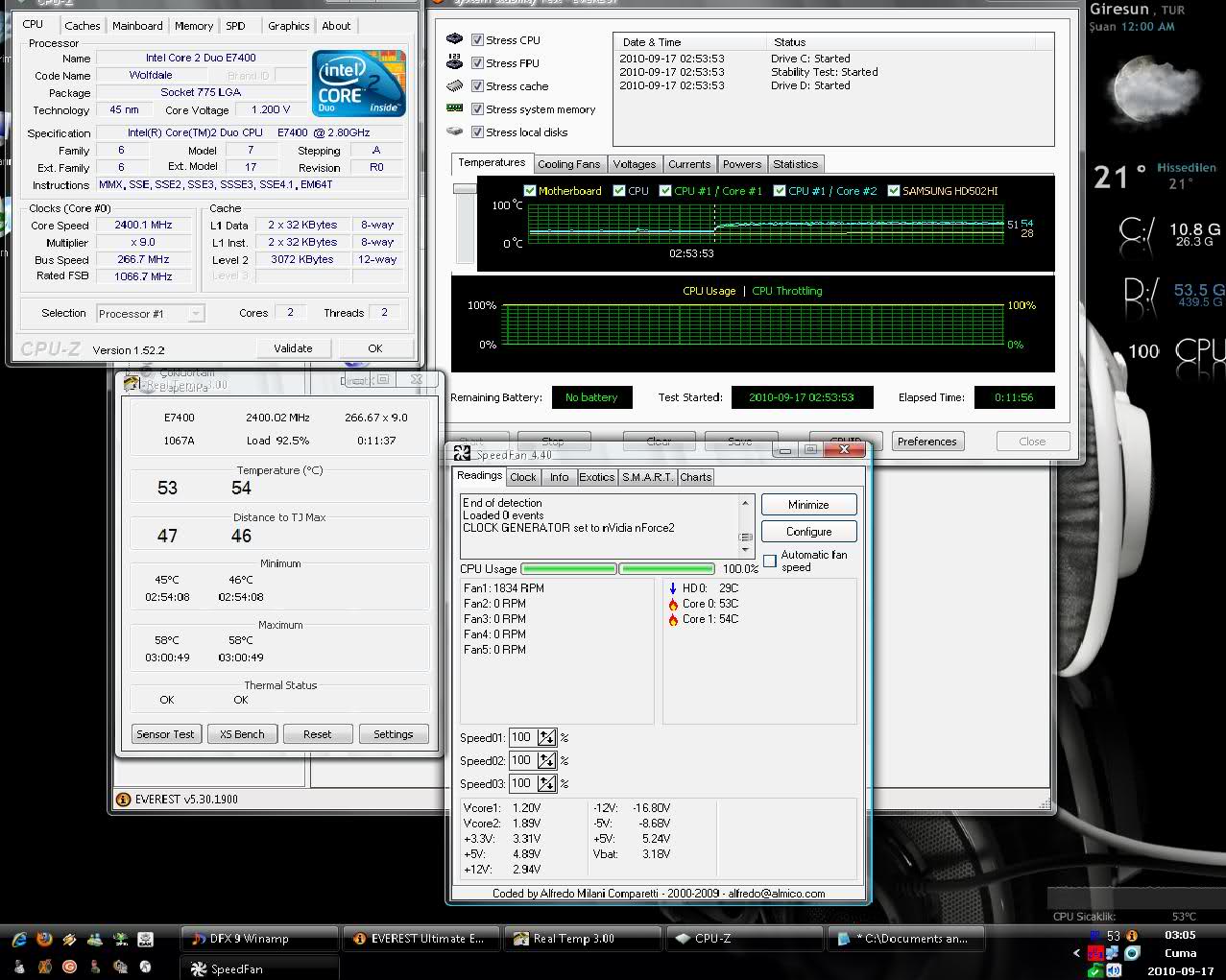Switch to DFX 9 Winamp taskbar button
This screenshot has width=1226, height=980.
coord(259,939)
